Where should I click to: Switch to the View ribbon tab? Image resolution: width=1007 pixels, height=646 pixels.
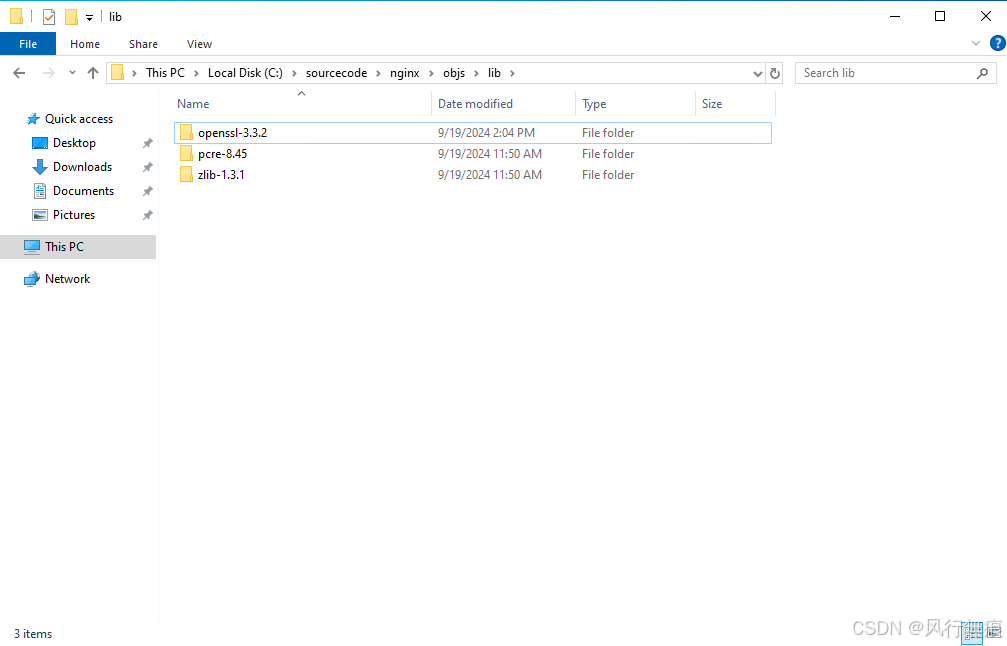click(199, 44)
